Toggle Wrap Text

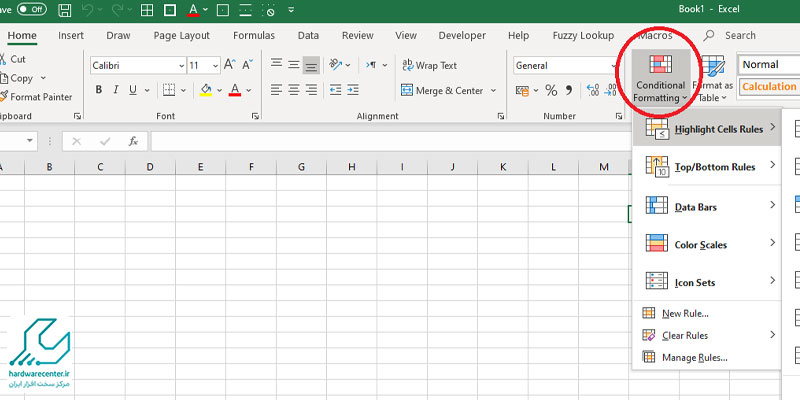click(430, 65)
